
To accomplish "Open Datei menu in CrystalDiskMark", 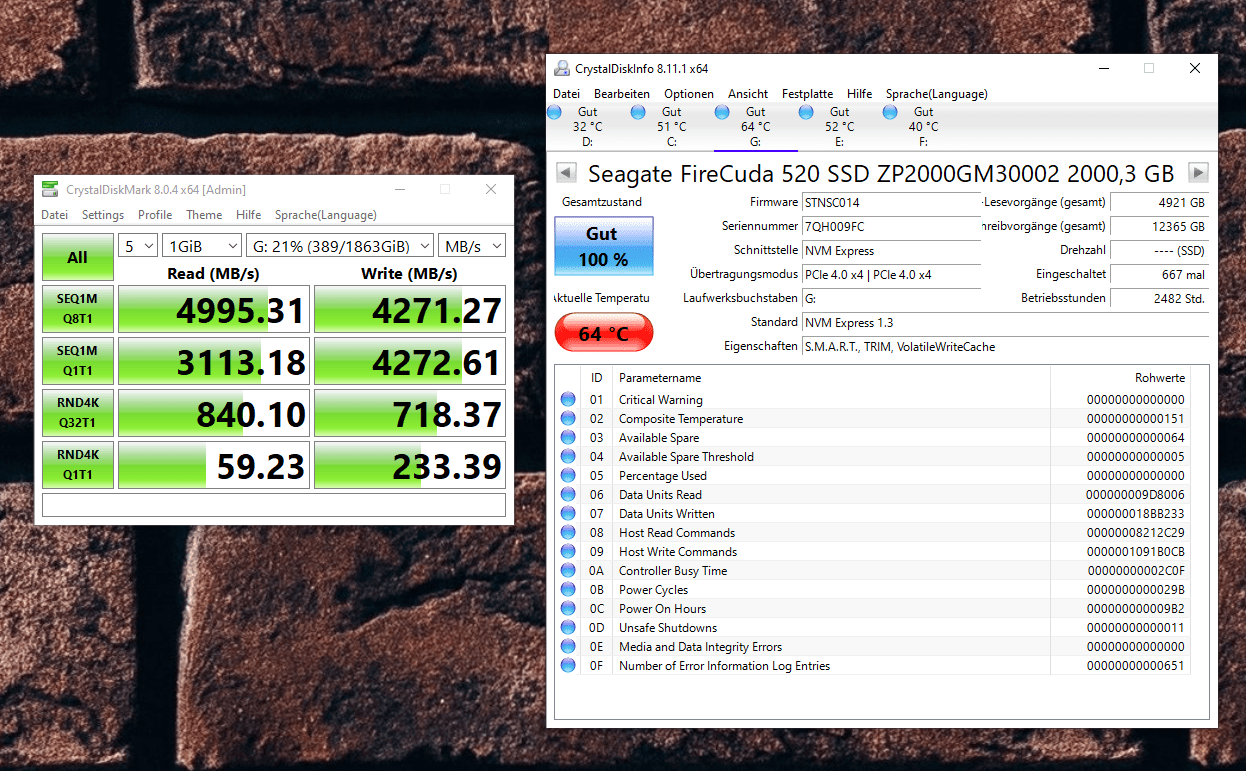I will [x=54, y=215].
